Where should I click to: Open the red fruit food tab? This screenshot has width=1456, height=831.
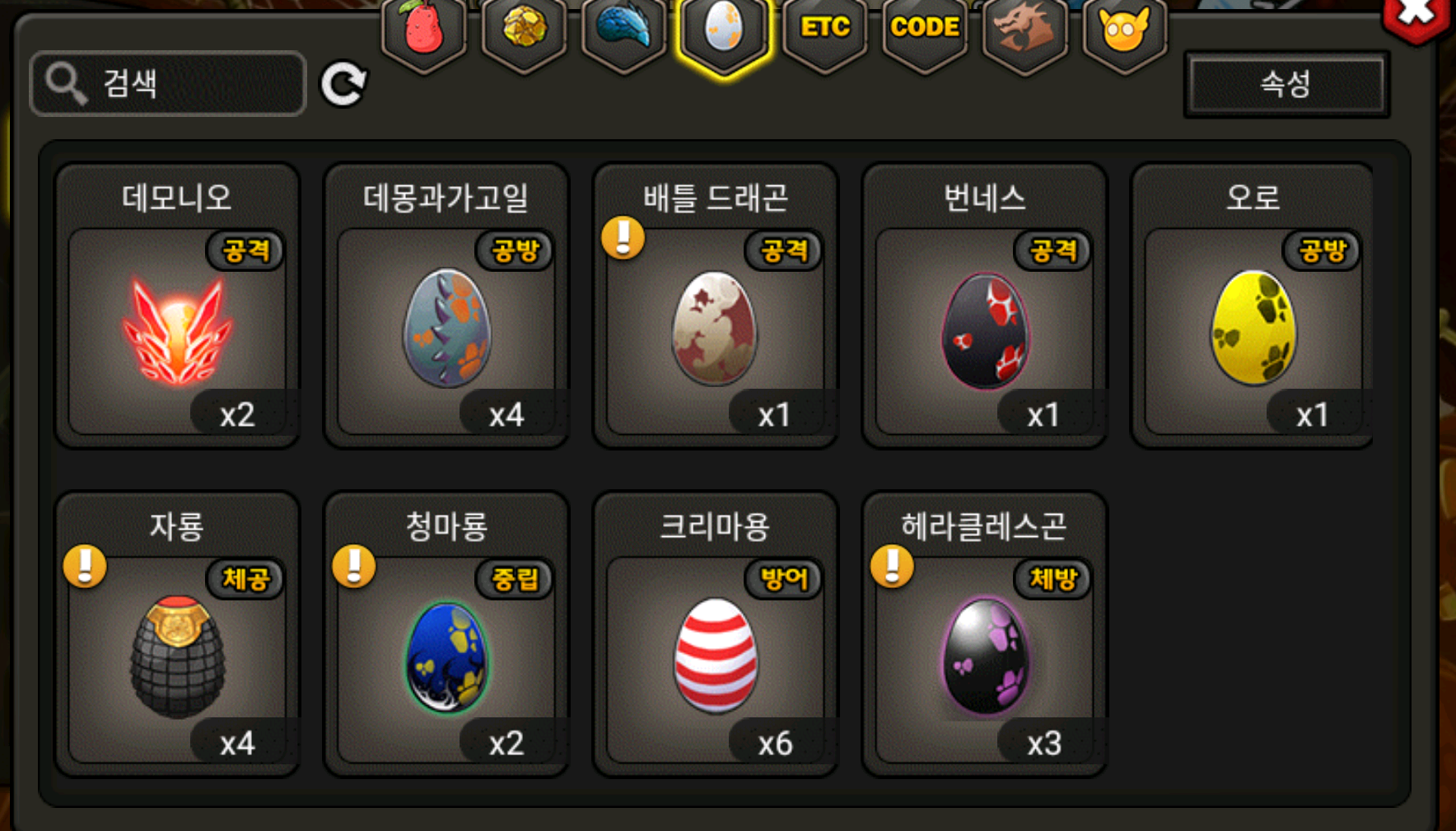(x=424, y=33)
